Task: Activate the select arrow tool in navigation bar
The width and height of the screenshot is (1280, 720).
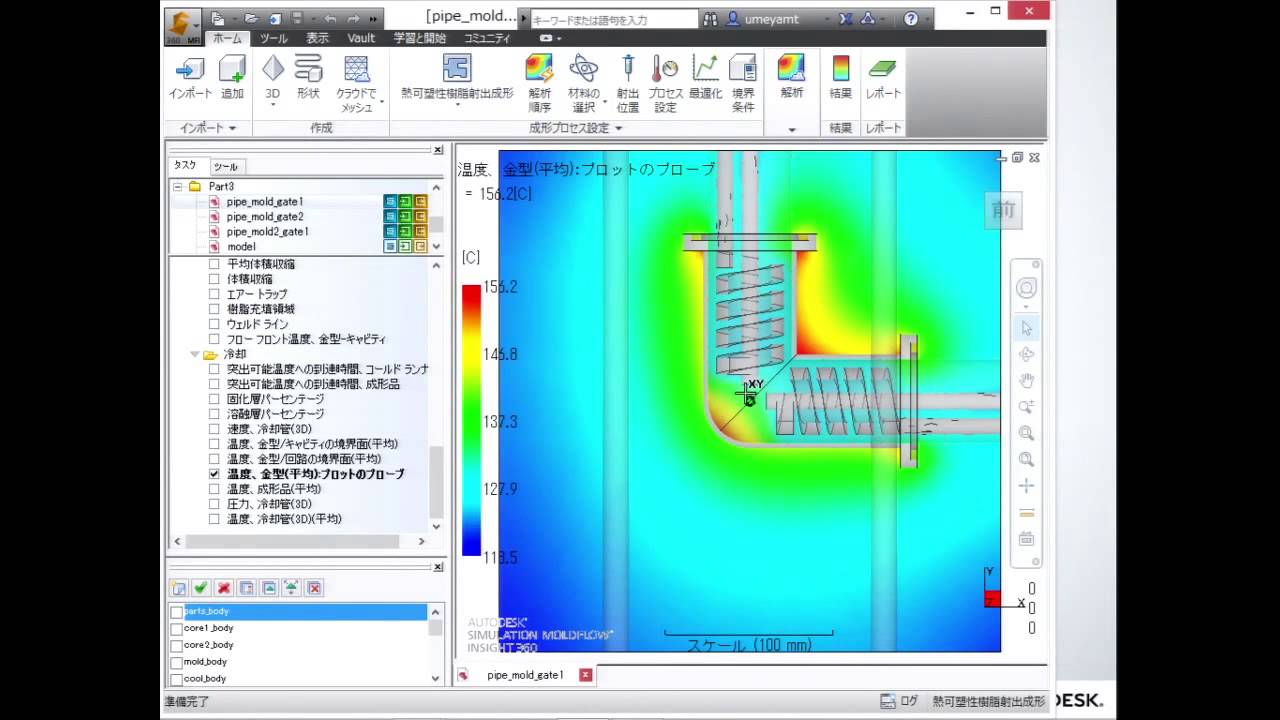Action: [1026, 328]
